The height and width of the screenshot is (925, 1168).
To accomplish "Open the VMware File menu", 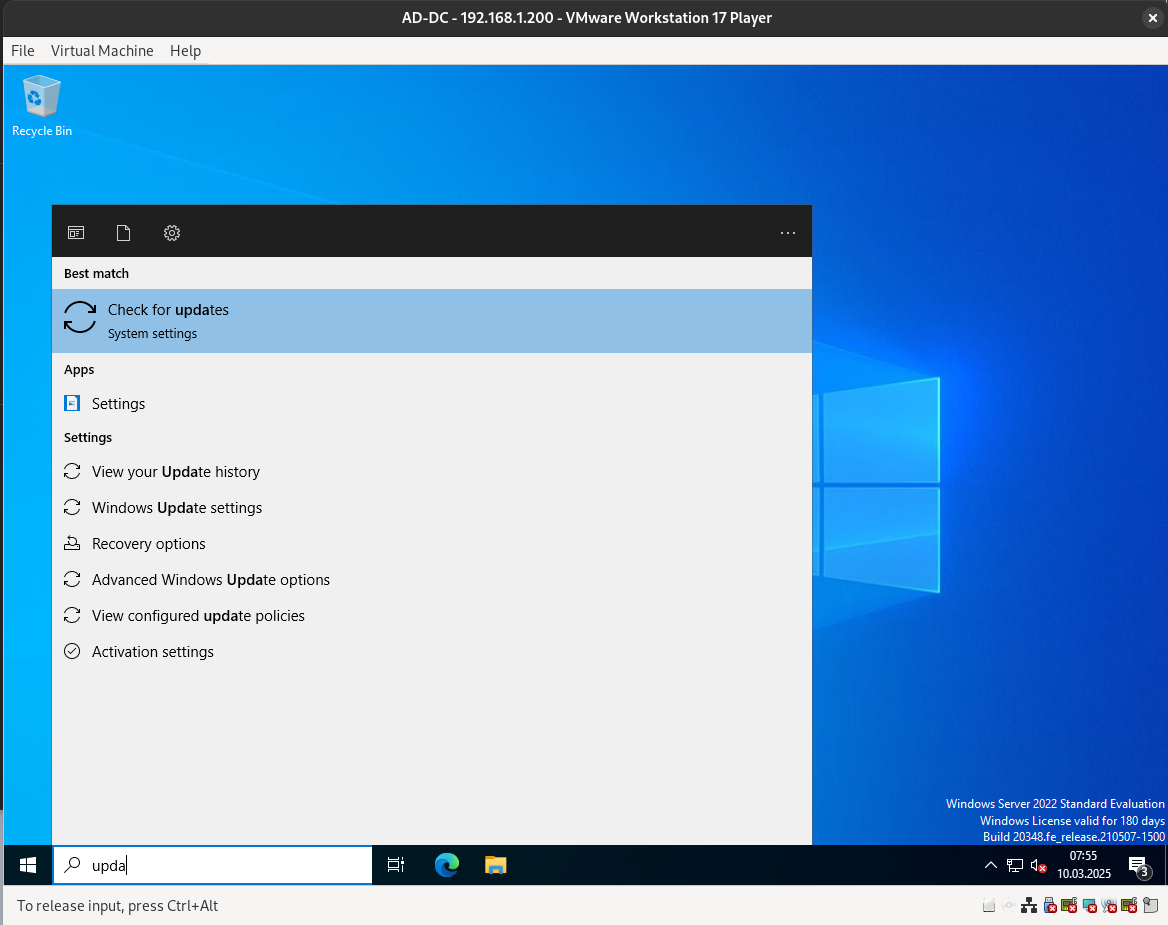I will [22, 51].
